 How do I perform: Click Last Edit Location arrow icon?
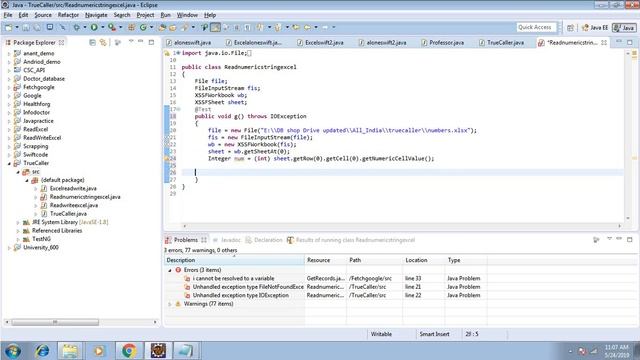(x=296, y=27)
